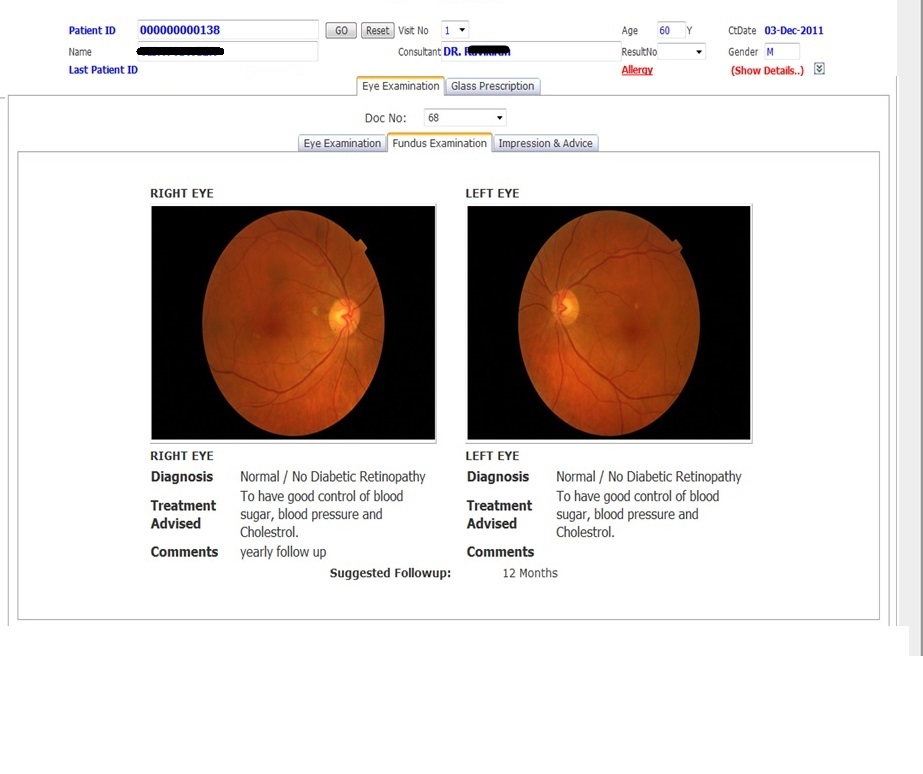Click the 'Suggested Followup:' label

[x=390, y=573]
